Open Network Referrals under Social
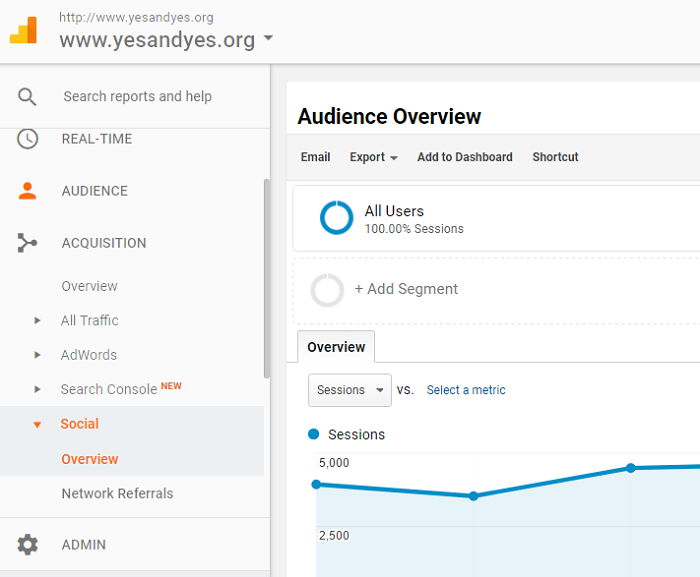Screen dimensions: 700x577 [117, 493]
